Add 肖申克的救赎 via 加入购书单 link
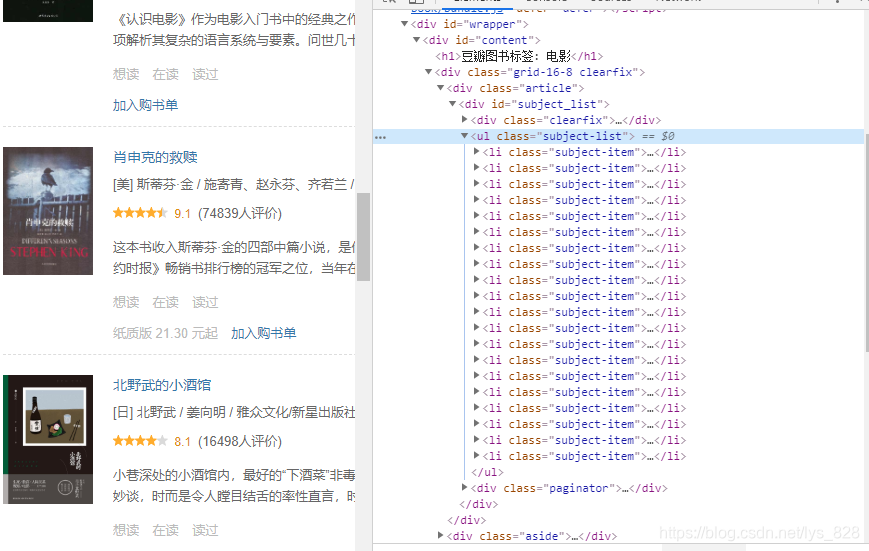The image size is (869, 551). pyautogui.click(x=263, y=333)
